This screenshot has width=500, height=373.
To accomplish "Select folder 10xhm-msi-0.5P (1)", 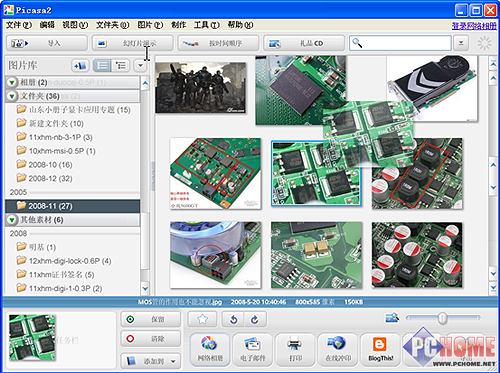I will coord(56,151).
